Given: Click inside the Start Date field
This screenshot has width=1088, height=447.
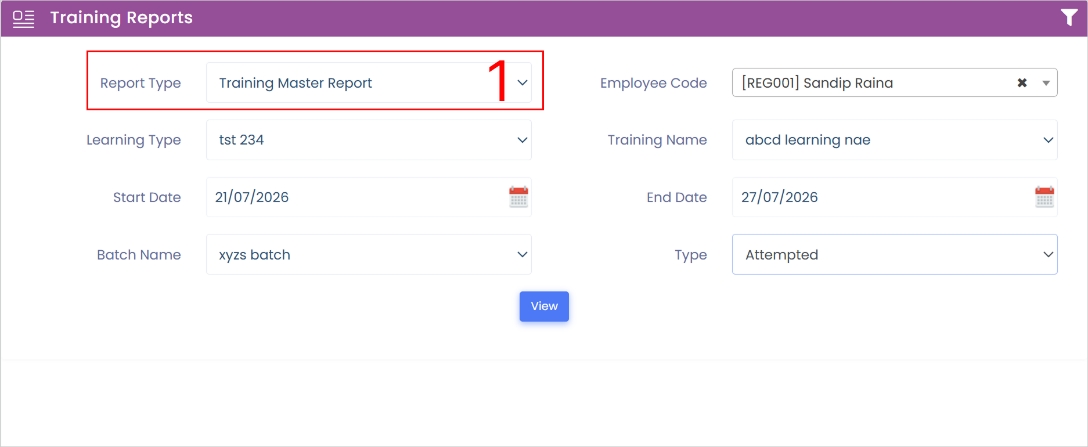Looking at the screenshot, I should point(357,197).
